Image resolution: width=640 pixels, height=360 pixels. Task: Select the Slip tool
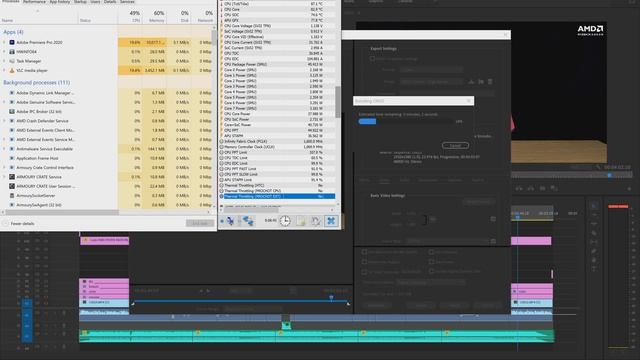pos(594,242)
